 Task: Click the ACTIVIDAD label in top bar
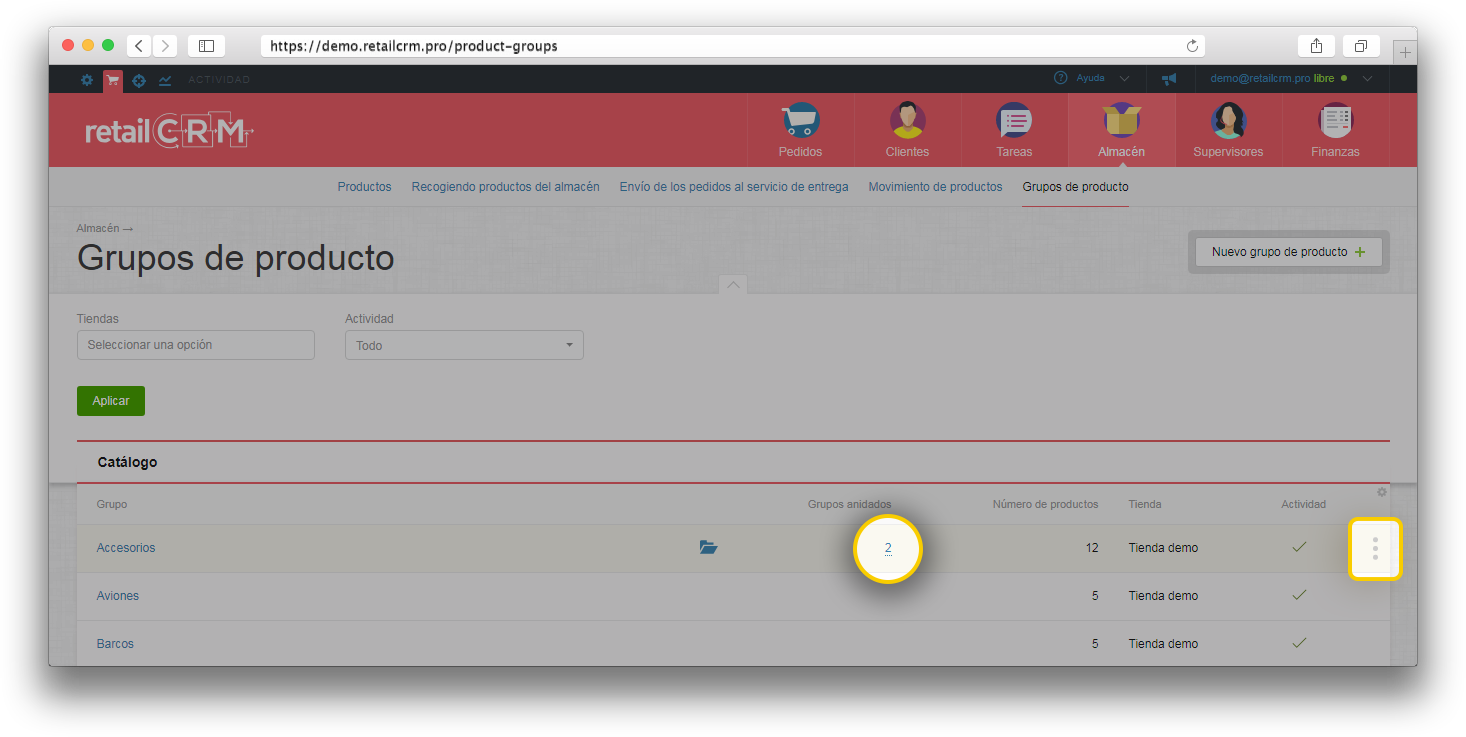pyautogui.click(x=219, y=79)
